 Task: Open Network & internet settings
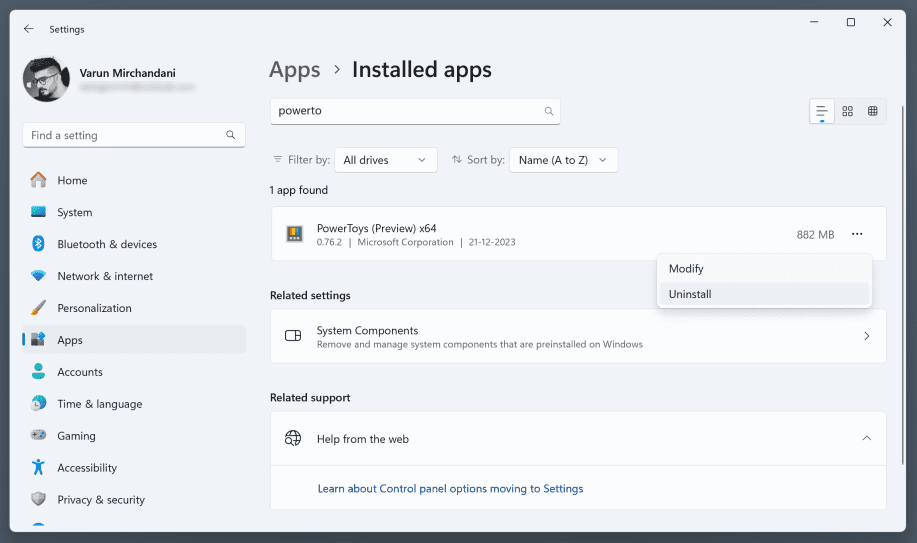point(104,276)
